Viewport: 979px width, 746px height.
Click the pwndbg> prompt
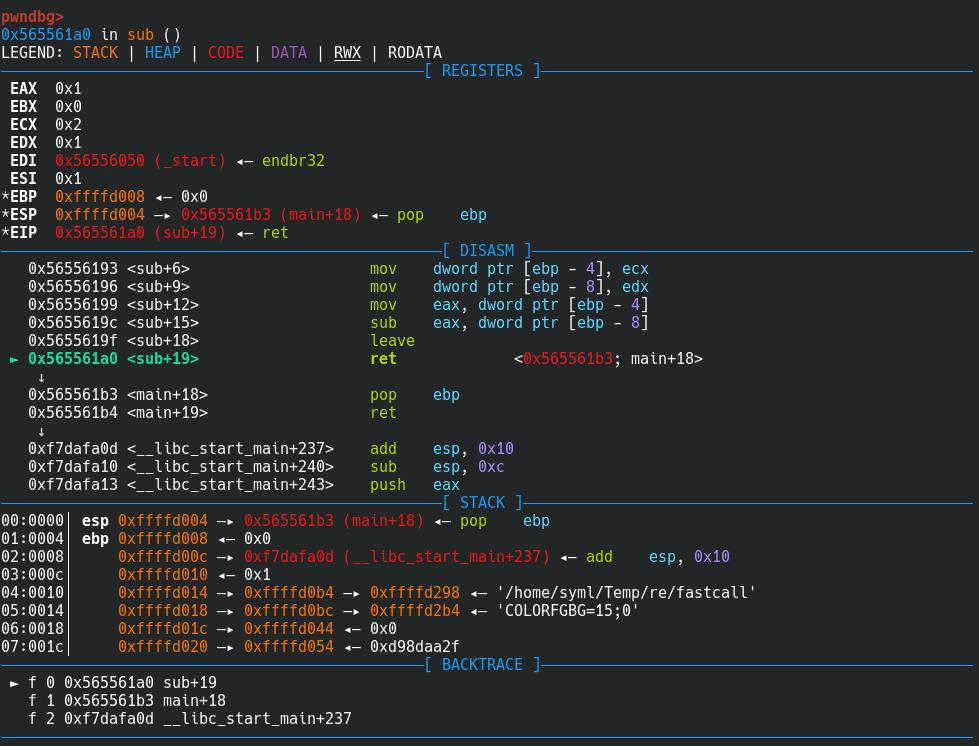pos(32,17)
